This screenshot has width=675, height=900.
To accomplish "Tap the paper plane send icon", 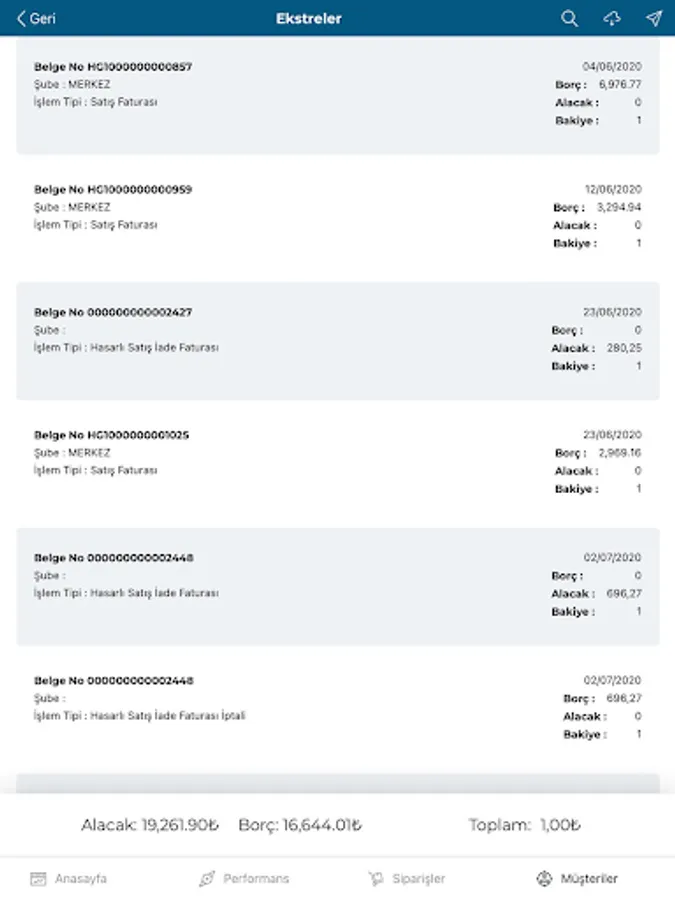I will point(654,19).
